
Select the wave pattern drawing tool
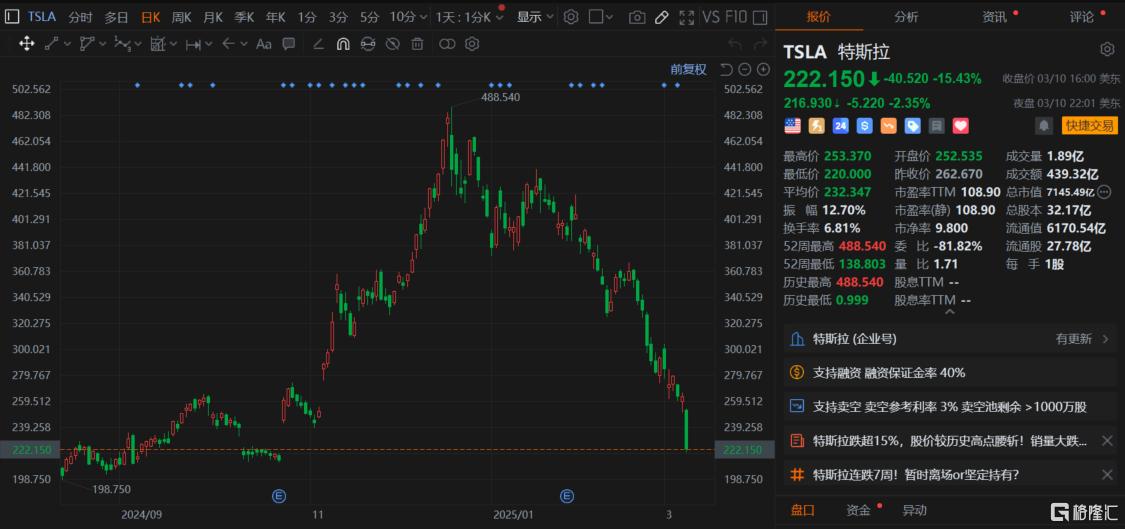pyautogui.click(x=122, y=45)
